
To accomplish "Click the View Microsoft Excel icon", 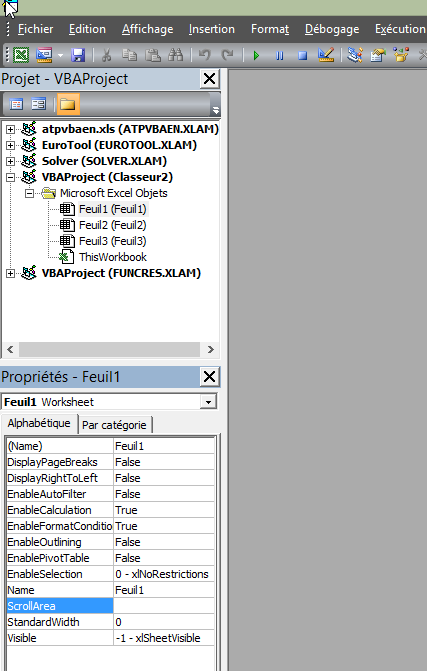I will click(21, 55).
